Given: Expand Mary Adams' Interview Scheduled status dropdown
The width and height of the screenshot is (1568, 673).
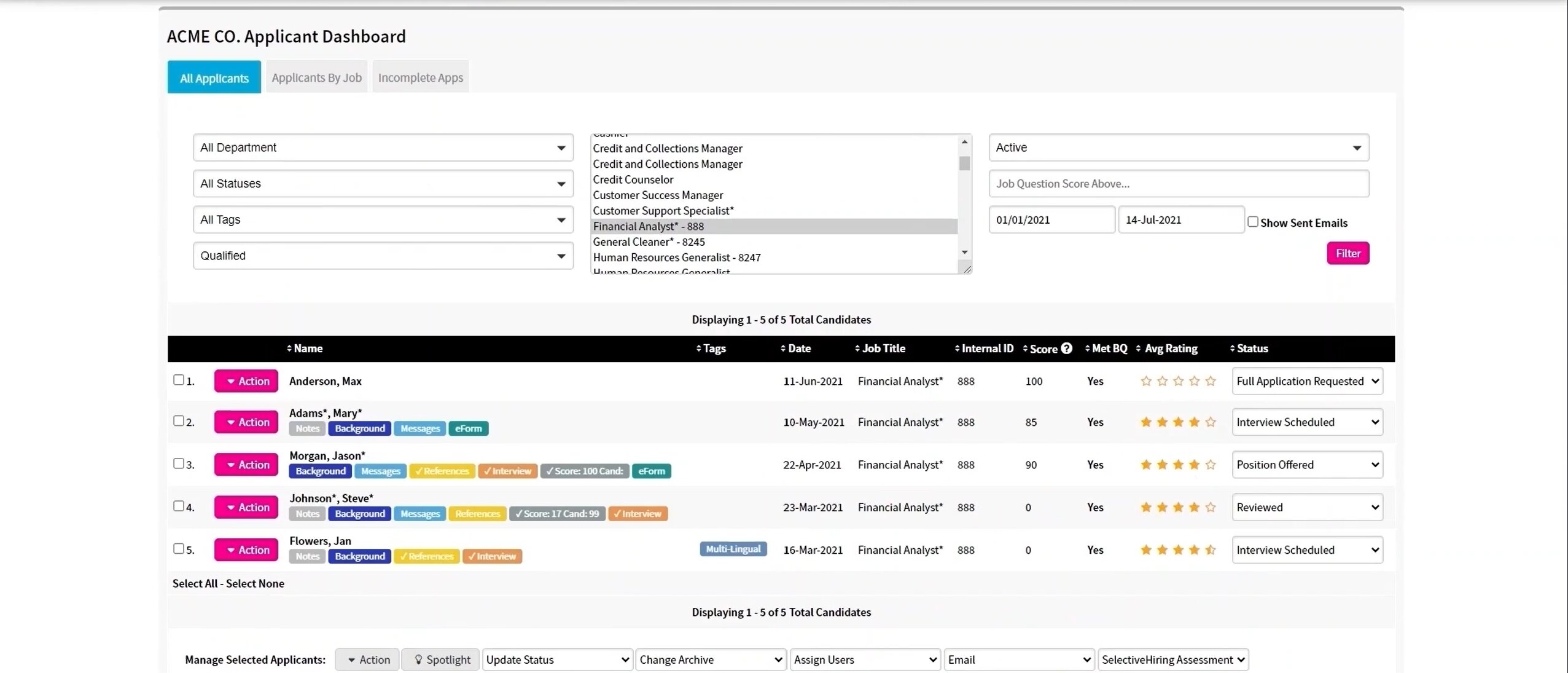Looking at the screenshot, I should click(1307, 422).
